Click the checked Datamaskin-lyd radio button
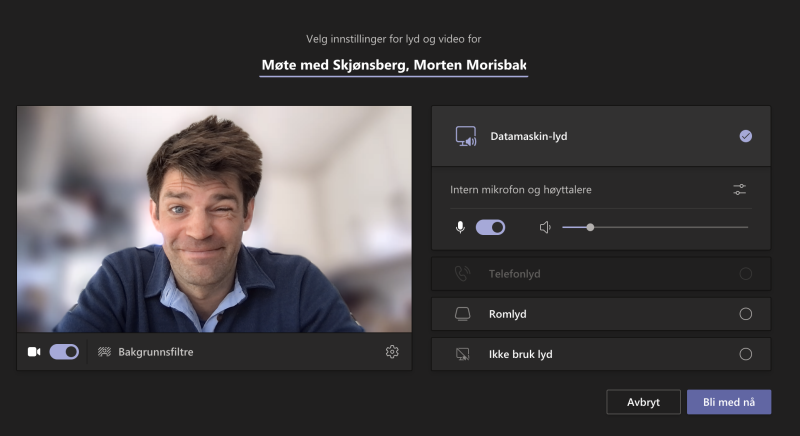The height and width of the screenshot is (436, 800). coord(745,136)
